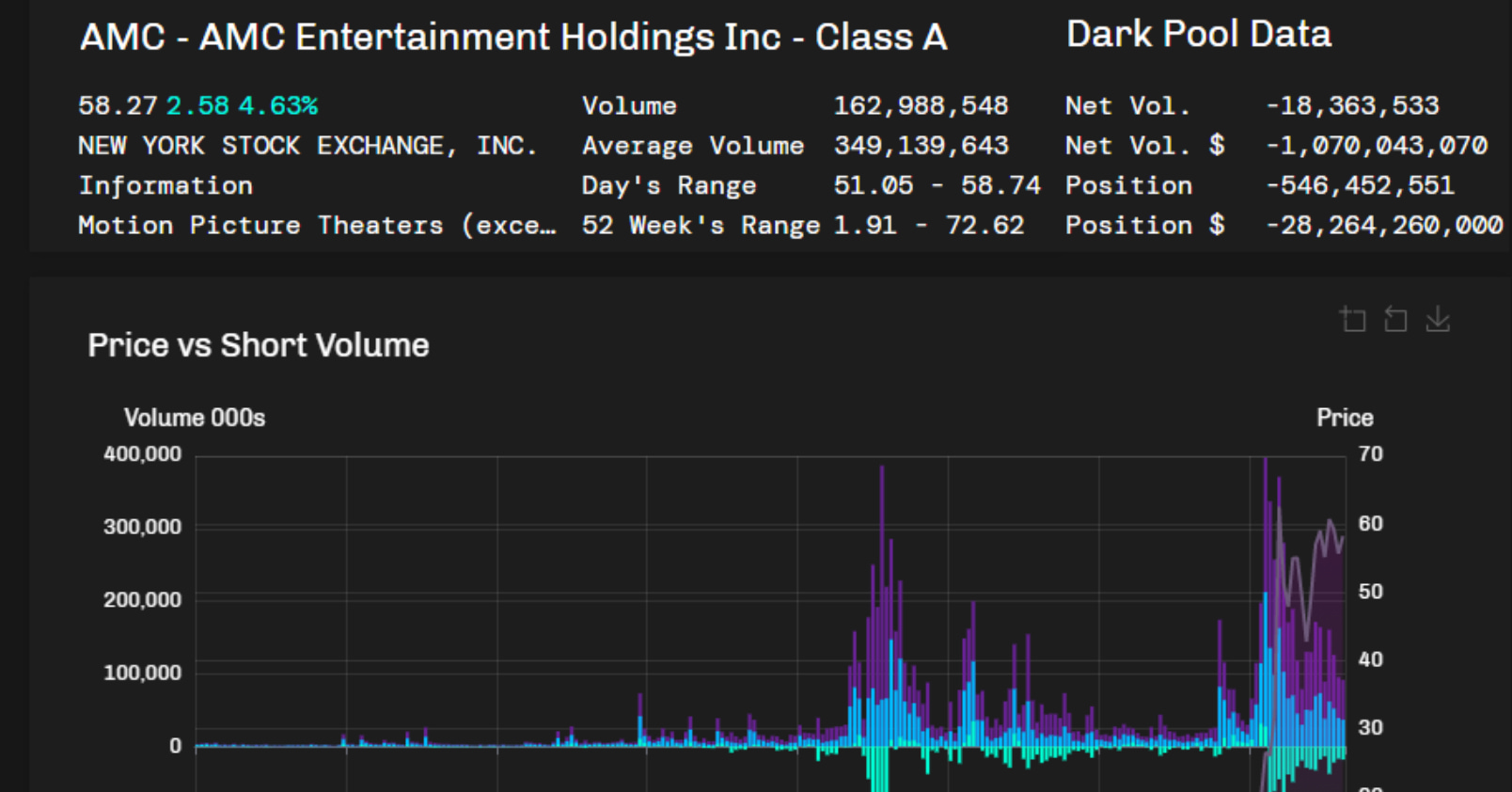Select NEW YORK STOCK EXCHANGE, INC. text
This screenshot has width=1512, height=792.
307,146
